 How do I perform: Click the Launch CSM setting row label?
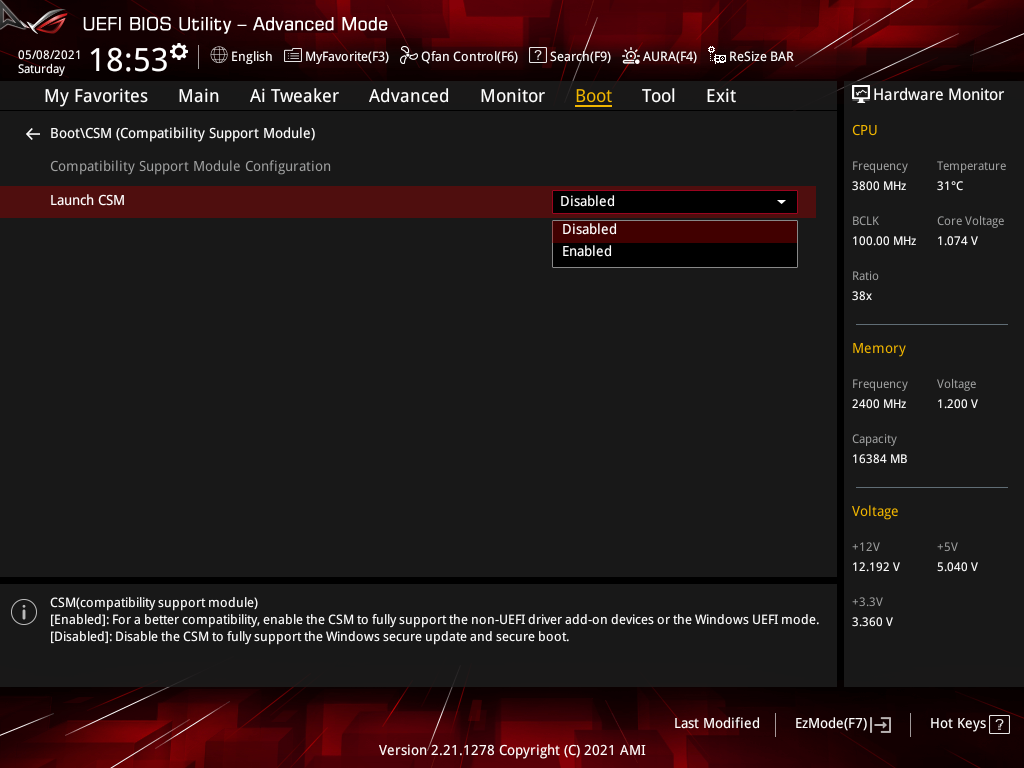(88, 200)
